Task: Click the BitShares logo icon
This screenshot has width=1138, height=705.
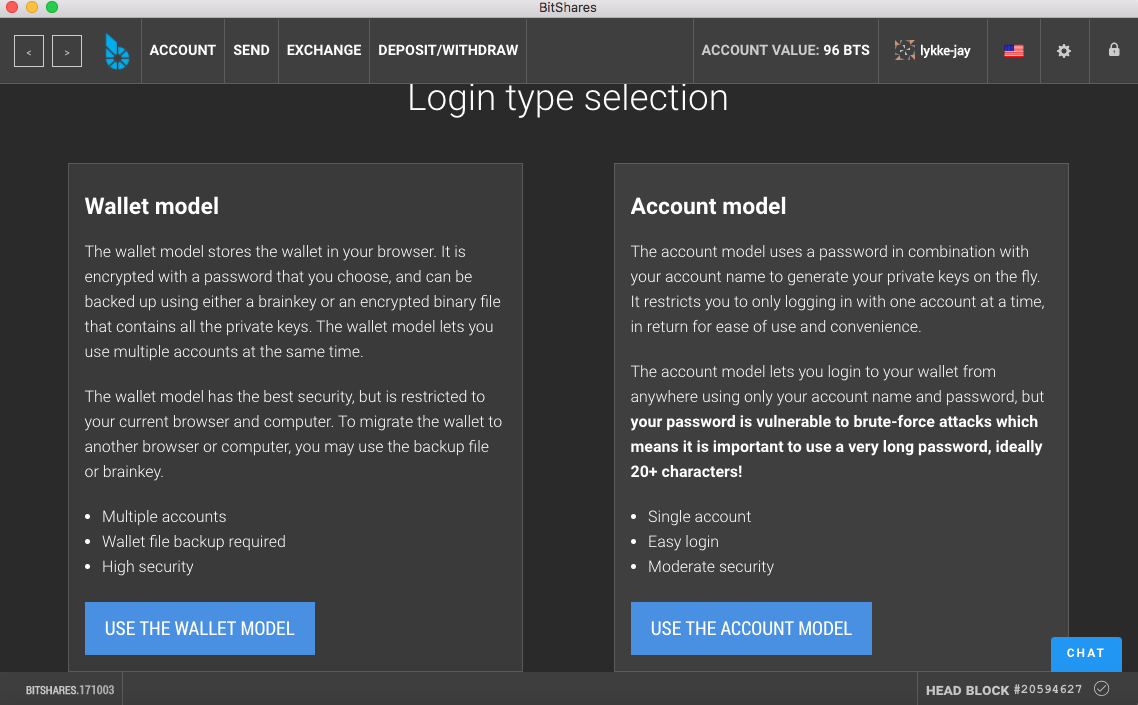Action: (x=116, y=52)
